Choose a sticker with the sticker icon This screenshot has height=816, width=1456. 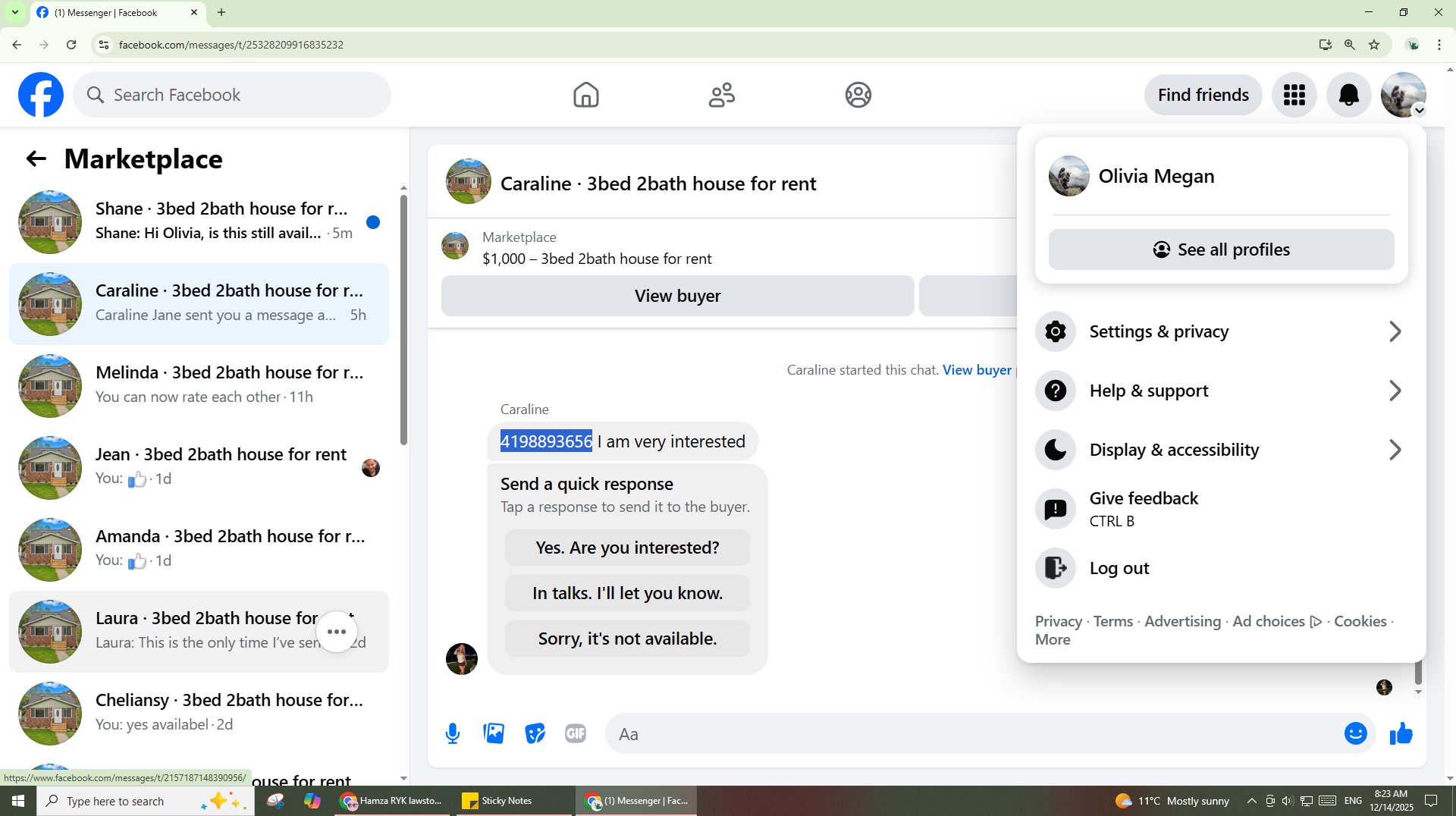tap(535, 733)
